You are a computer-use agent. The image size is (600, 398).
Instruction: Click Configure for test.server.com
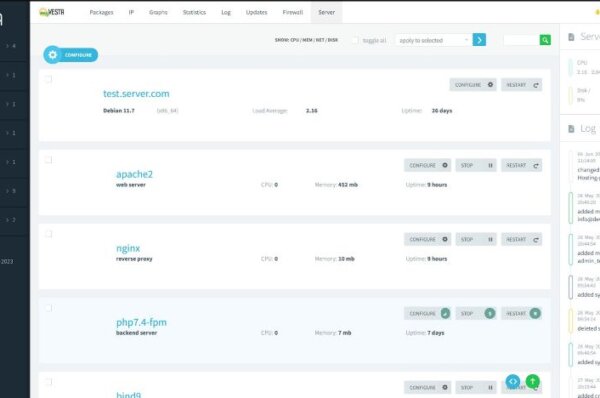pos(473,85)
